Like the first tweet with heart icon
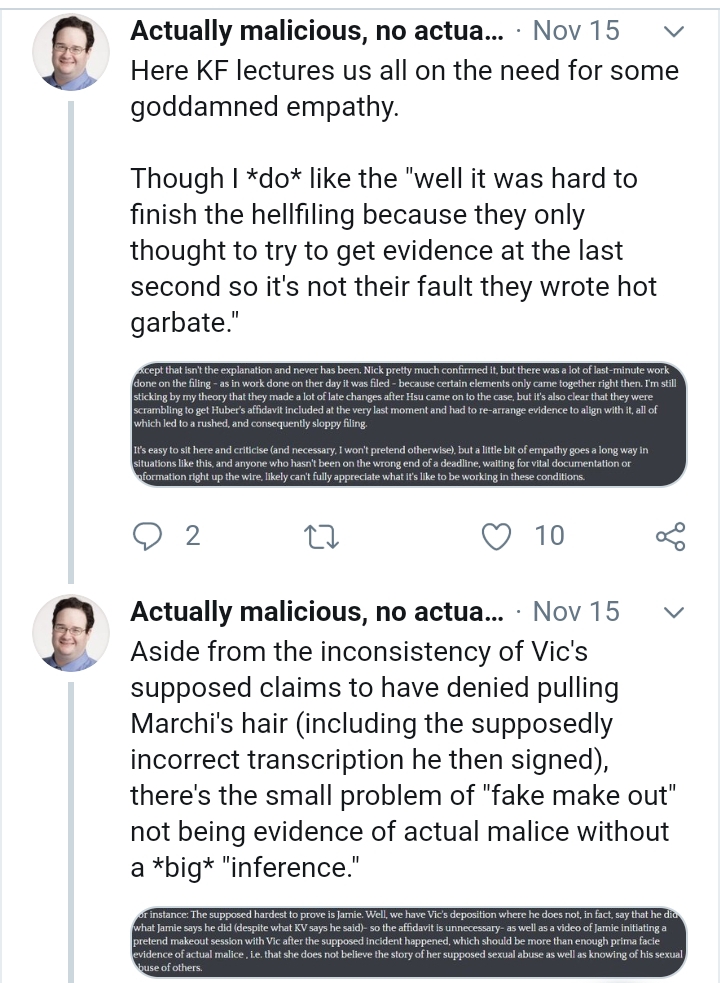The height and width of the screenshot is (983, 720). point(496,537)
